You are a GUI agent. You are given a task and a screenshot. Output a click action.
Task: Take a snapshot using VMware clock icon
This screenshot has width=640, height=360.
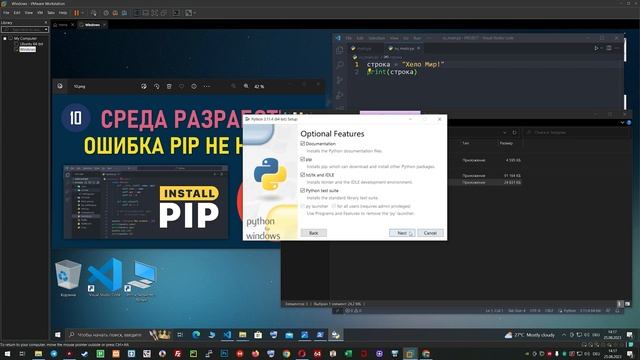[x=106, y=13]
